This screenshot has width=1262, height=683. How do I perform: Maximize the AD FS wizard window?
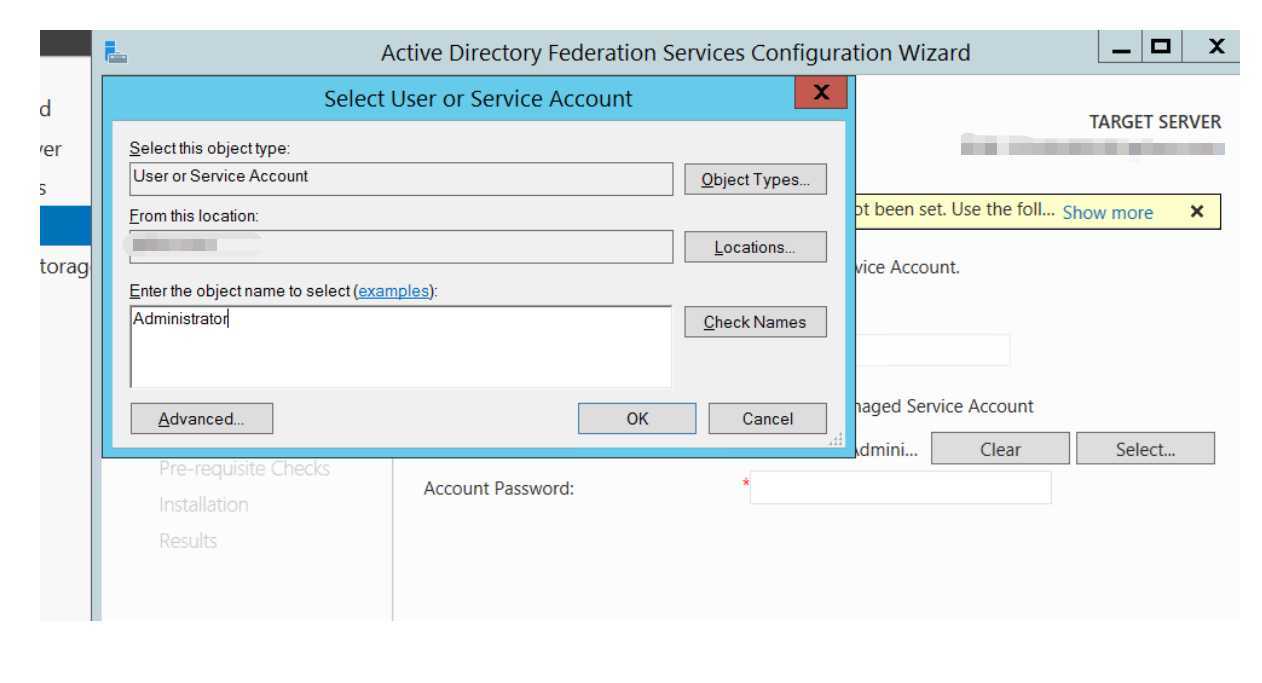click(x=1161, y=47)
